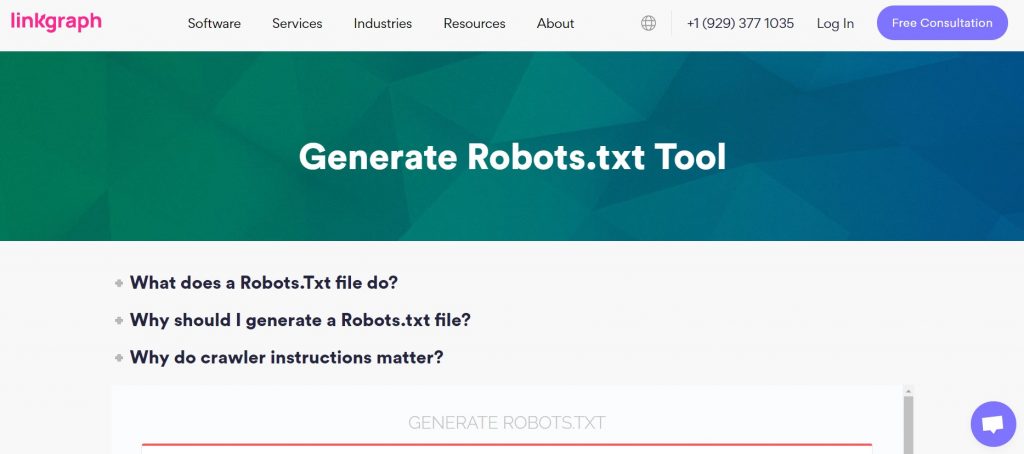The width and height of the screenshot is (1024, 454).
Task: Go to the About menu
Action: (x=555, y=23)
